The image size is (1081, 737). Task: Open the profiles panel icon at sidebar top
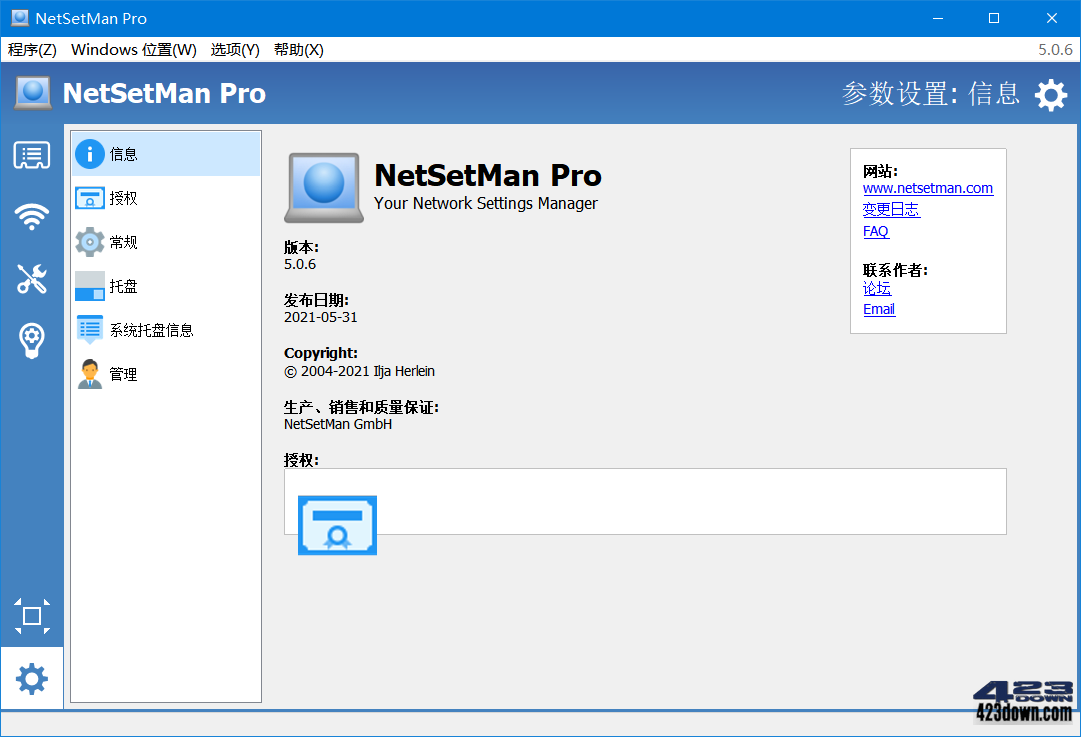click(x=31, y=154)
